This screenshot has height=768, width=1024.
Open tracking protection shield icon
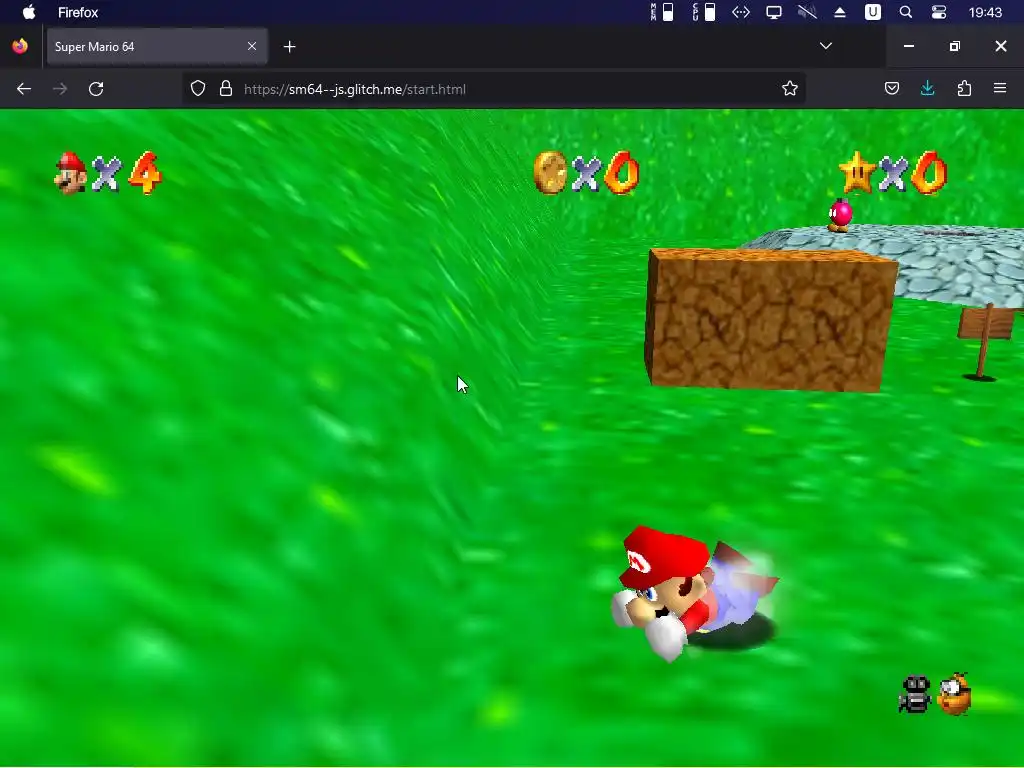[x=198, y=89]
